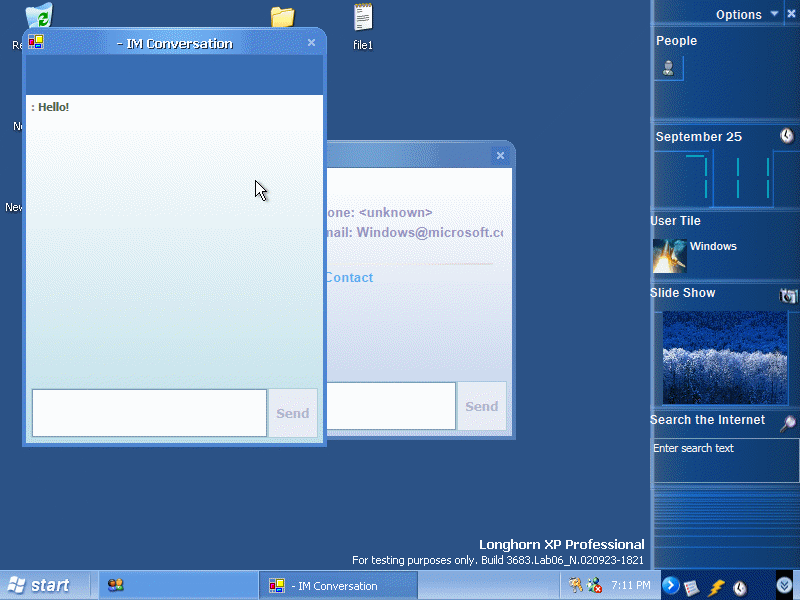Click Send in the background contact window
This screenshot has width=800, height=600.
[482, 406]
